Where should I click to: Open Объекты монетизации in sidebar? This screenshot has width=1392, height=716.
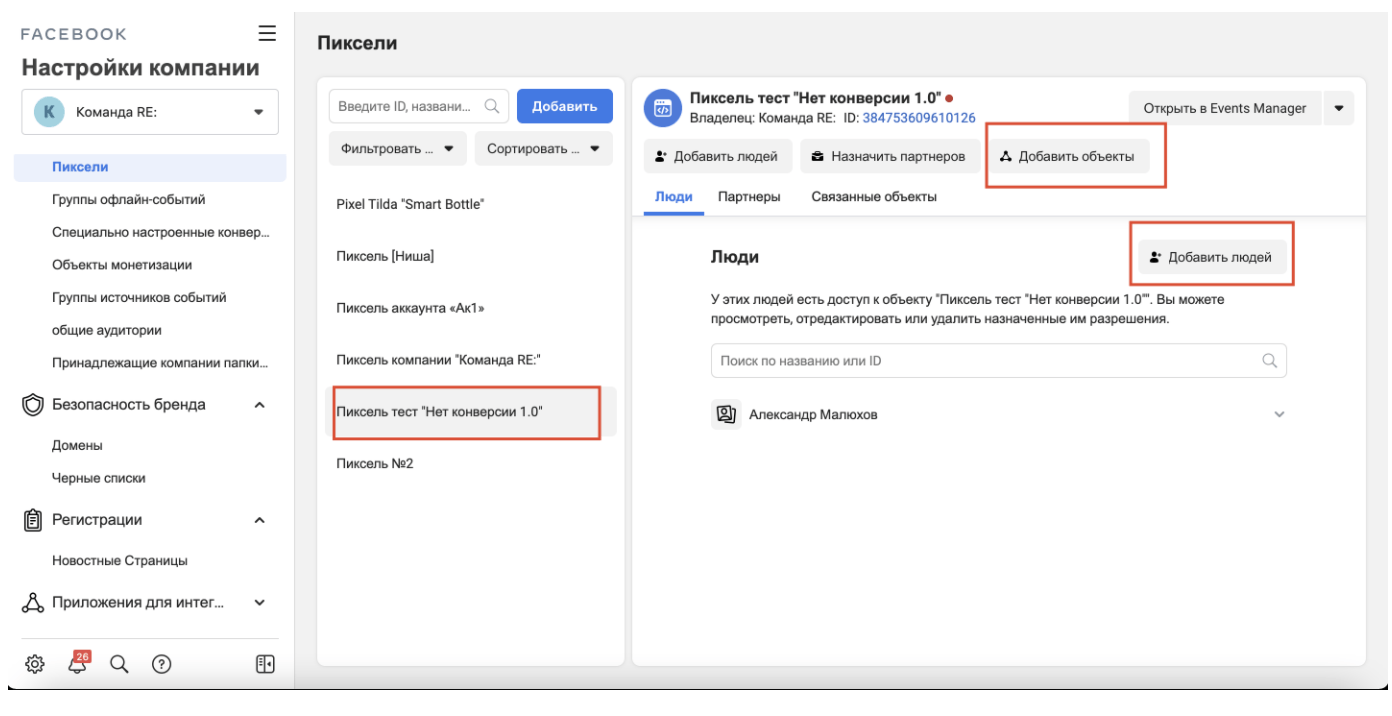122,265
